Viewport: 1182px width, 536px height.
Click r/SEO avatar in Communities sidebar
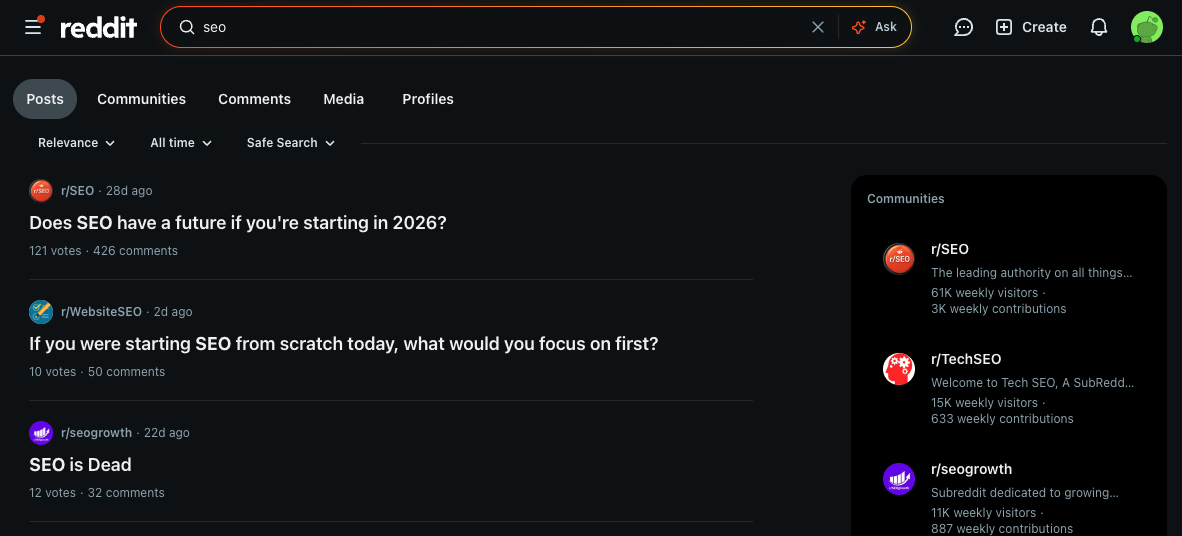[899, 259]
